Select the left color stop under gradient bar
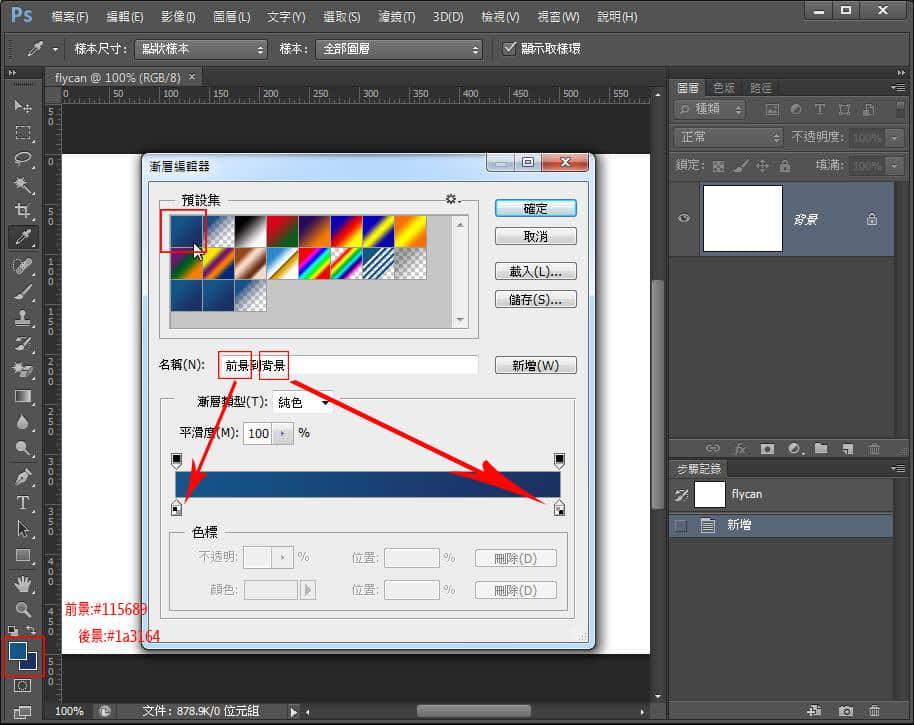The image size is (914, 725). click(x=177, y=508)
